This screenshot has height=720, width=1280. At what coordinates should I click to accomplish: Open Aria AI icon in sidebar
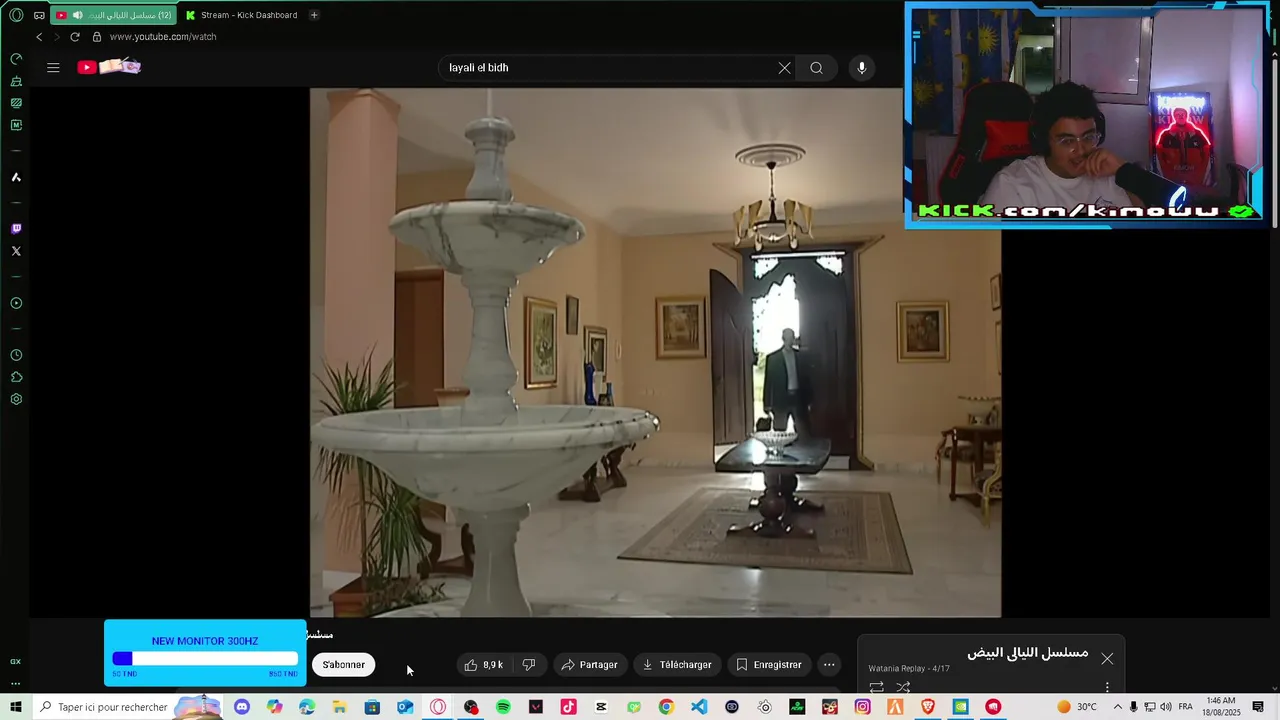click(x=16, y=177)
